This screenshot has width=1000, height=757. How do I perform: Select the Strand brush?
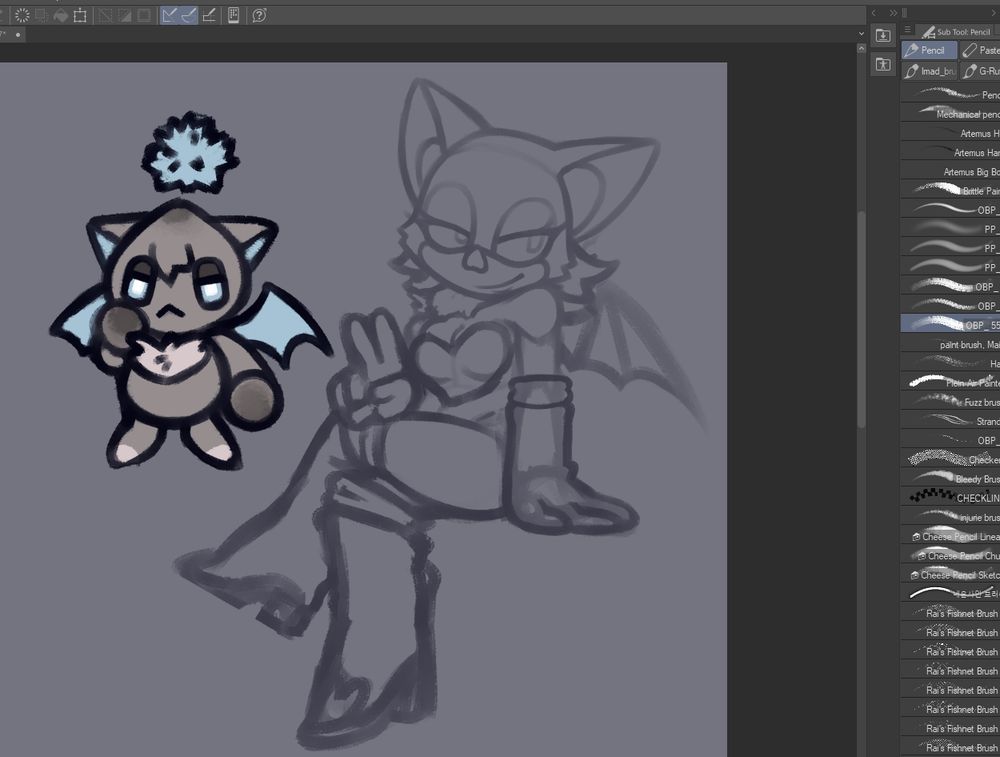tap(950, 420)
